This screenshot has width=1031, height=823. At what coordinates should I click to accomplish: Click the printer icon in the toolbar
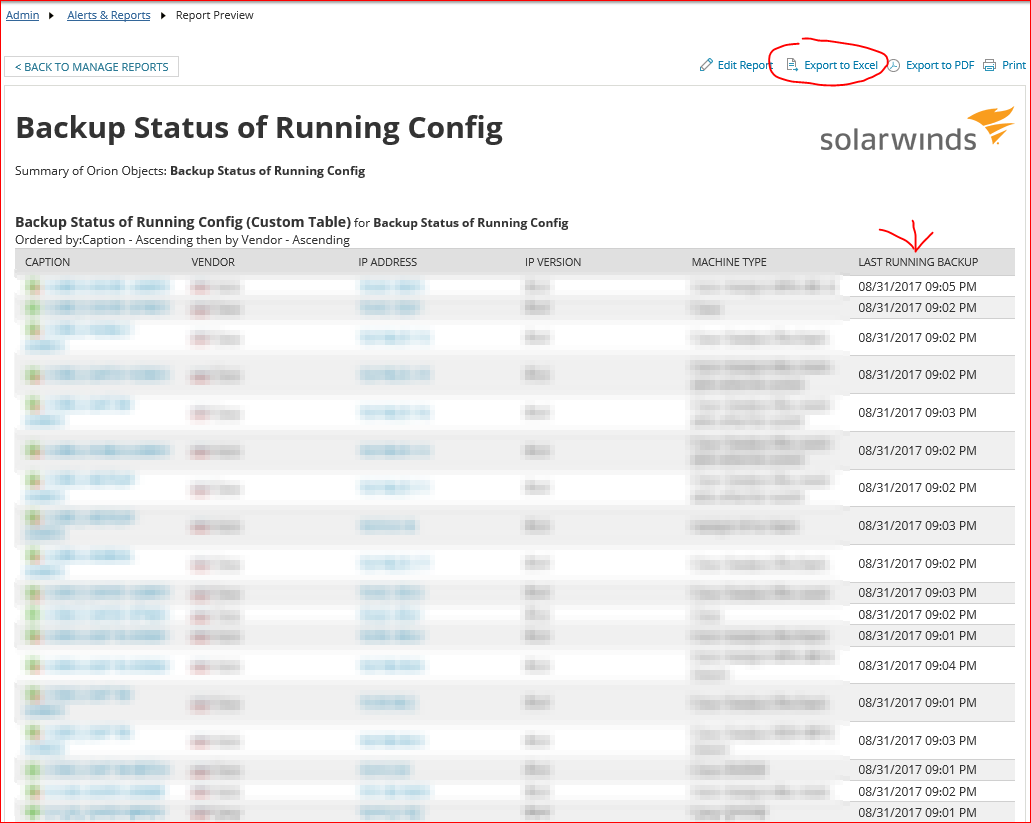click(x=989, y=66)
